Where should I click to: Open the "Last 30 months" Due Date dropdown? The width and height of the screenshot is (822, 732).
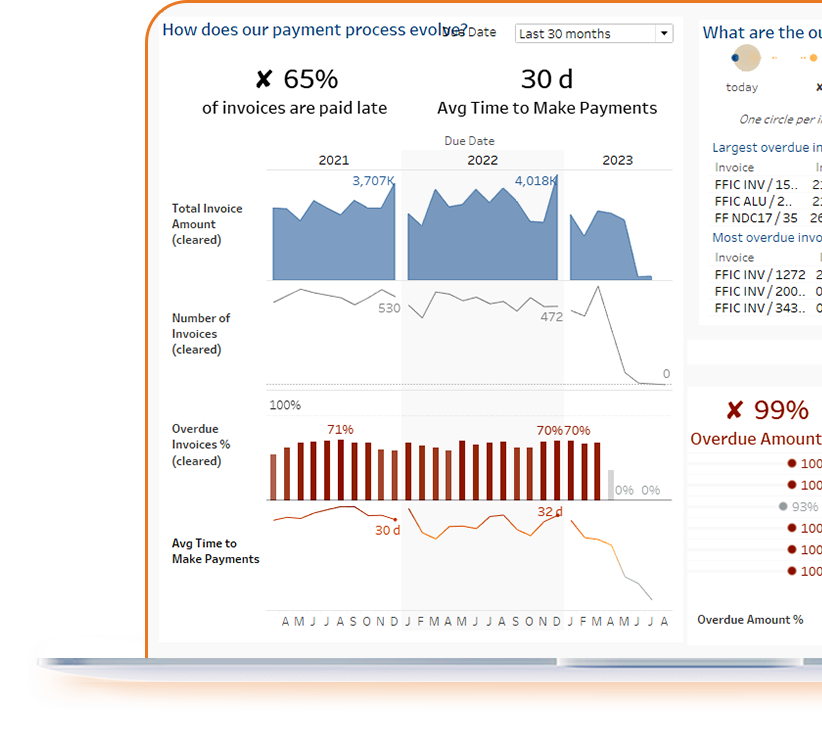(x=593, y=33)
